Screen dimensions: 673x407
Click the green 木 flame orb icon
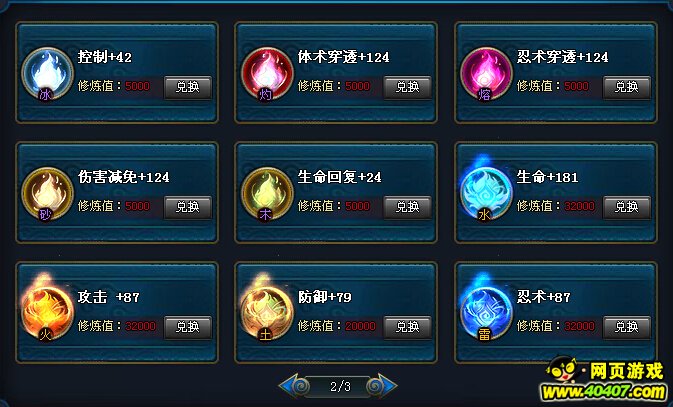[x=267, y=194]
